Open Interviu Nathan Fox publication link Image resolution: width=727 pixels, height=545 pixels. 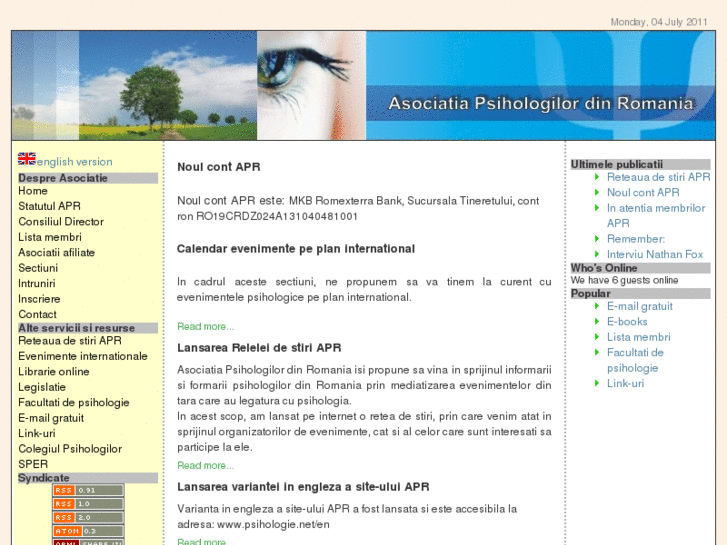pos(654,254)
